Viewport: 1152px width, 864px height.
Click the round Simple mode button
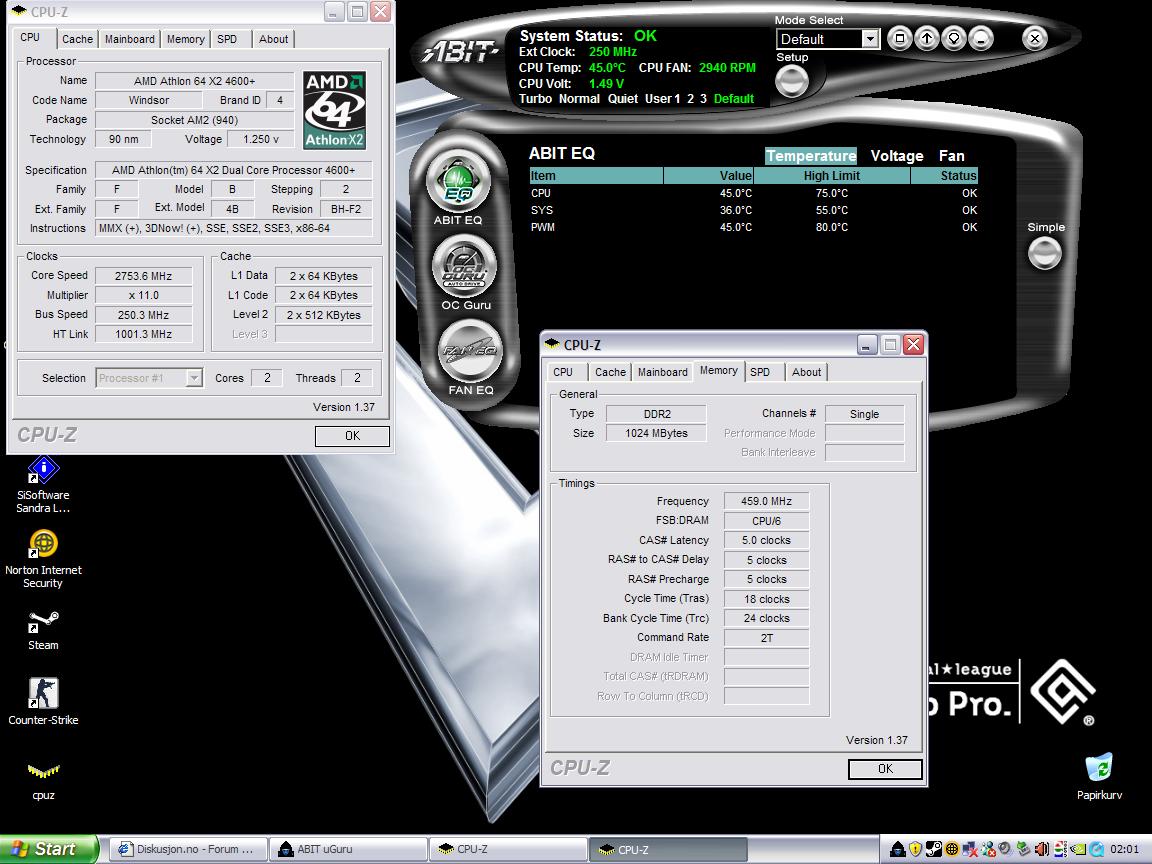click(x=1044, y=253)
